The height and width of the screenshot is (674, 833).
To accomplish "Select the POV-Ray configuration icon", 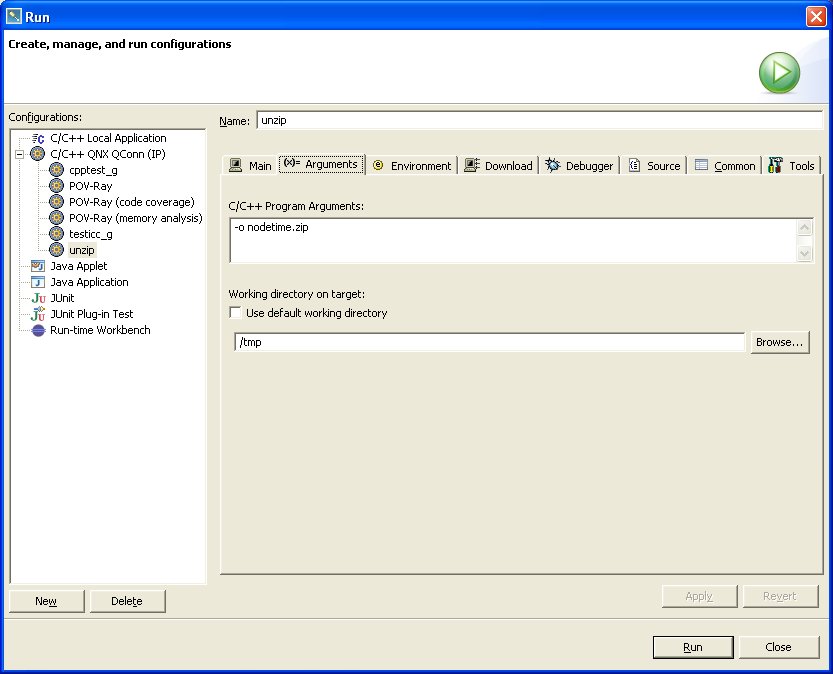I will point(57,186).
